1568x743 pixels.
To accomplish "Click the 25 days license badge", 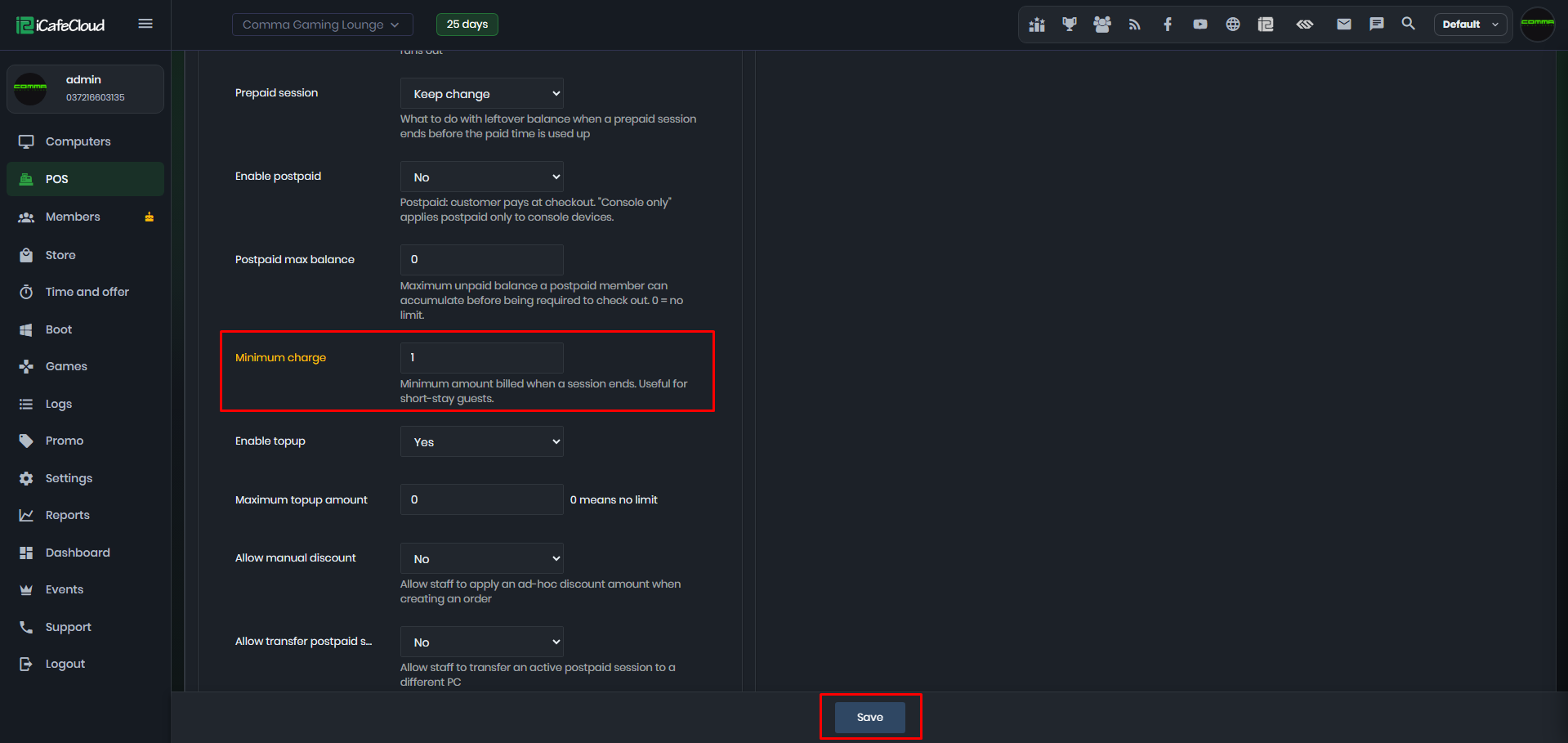I will click(467, 25).
